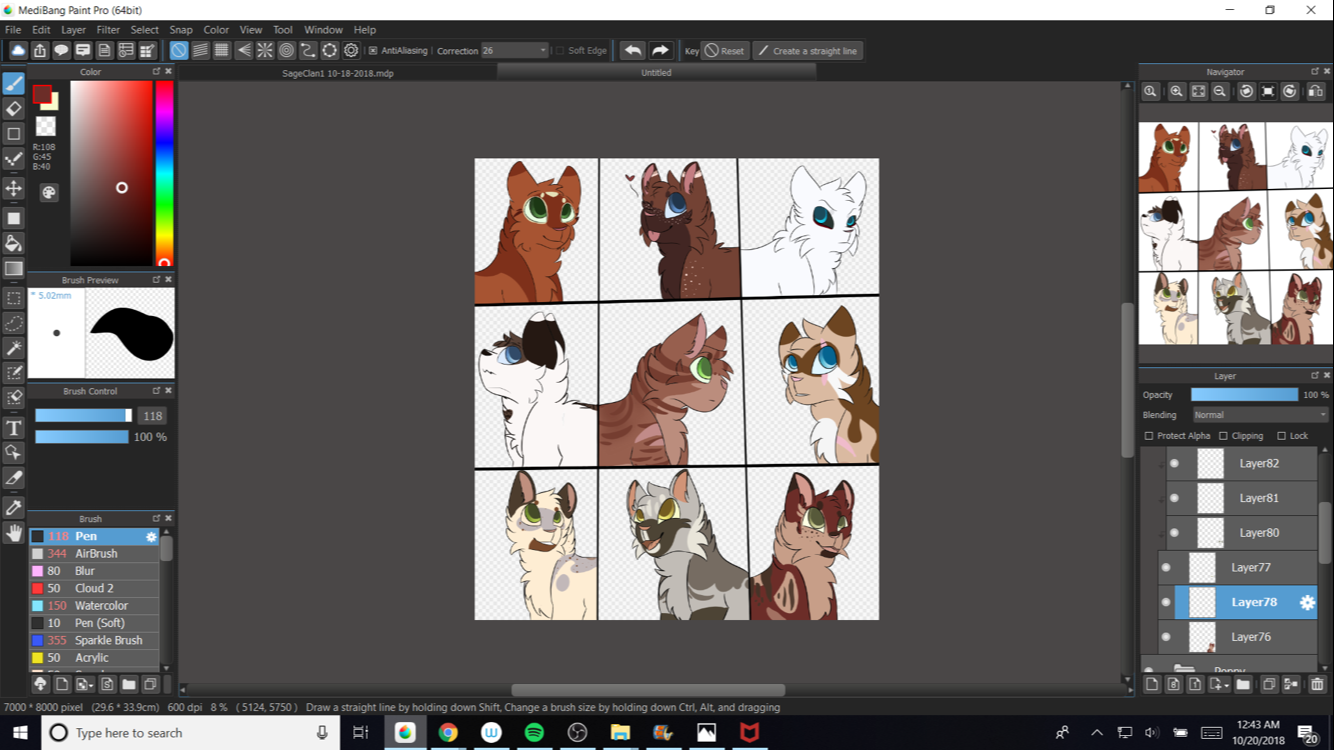Select the Move tool
This screenshot has height=750, width=1334.
click(x=14, y=188)
